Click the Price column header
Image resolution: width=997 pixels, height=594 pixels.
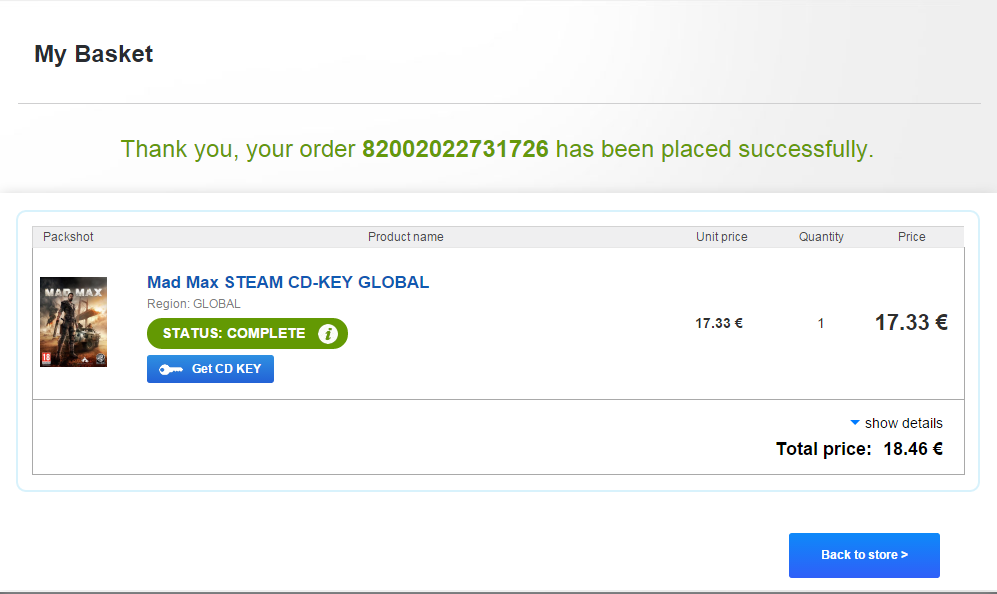(911, 237)
